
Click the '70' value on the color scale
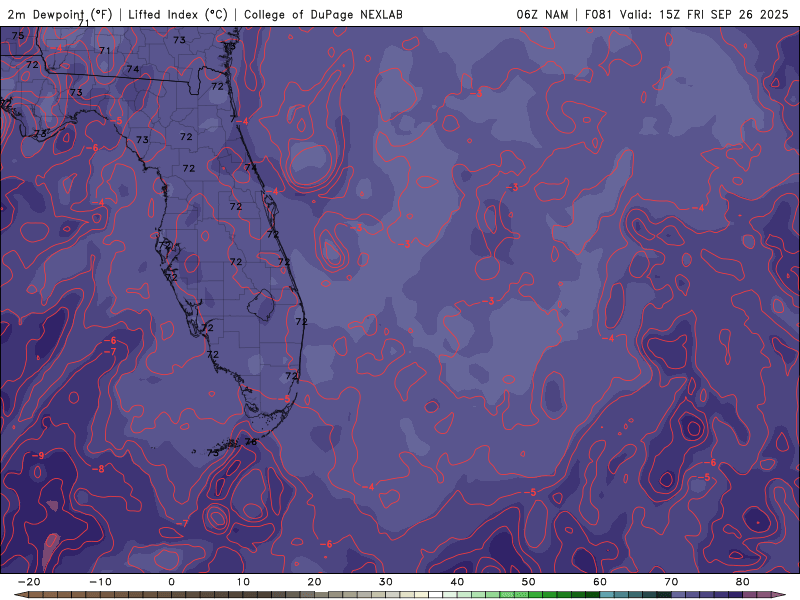pyautogui.click(x=671, y=582)
